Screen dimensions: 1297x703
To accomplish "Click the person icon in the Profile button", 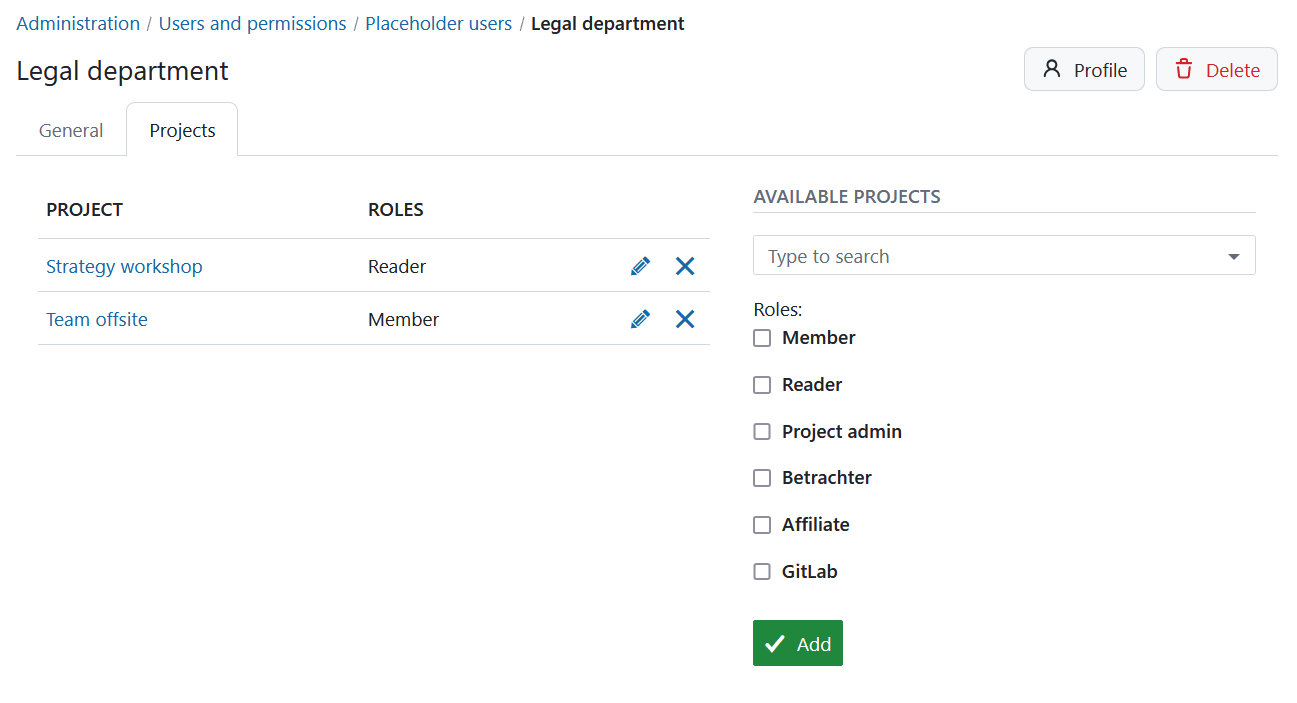I will [x=1050, y=69].
